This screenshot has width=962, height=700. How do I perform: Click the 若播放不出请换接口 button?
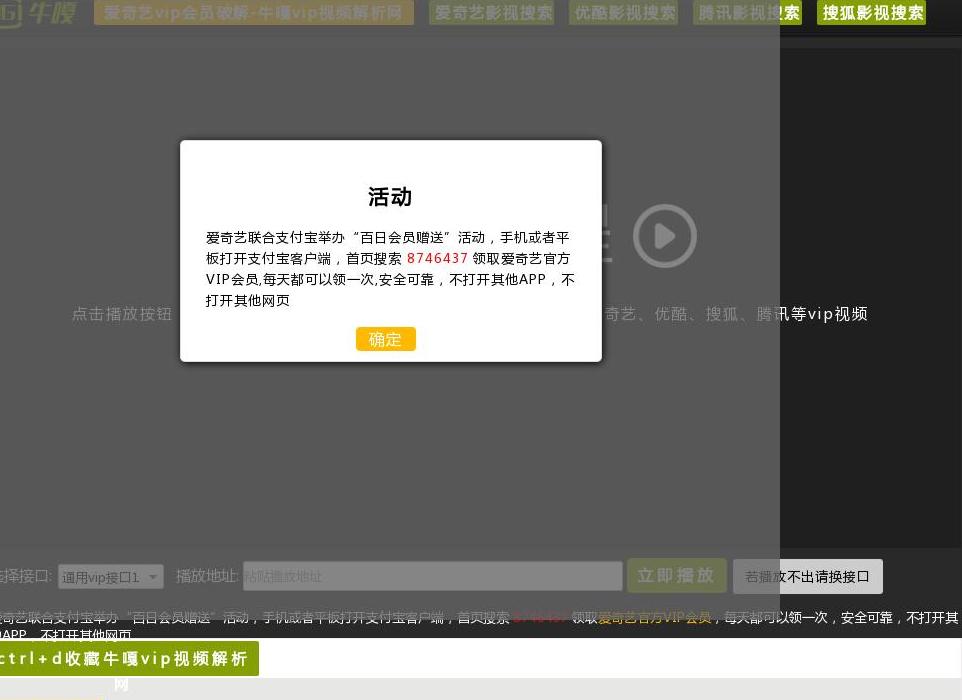pos(807,576)
